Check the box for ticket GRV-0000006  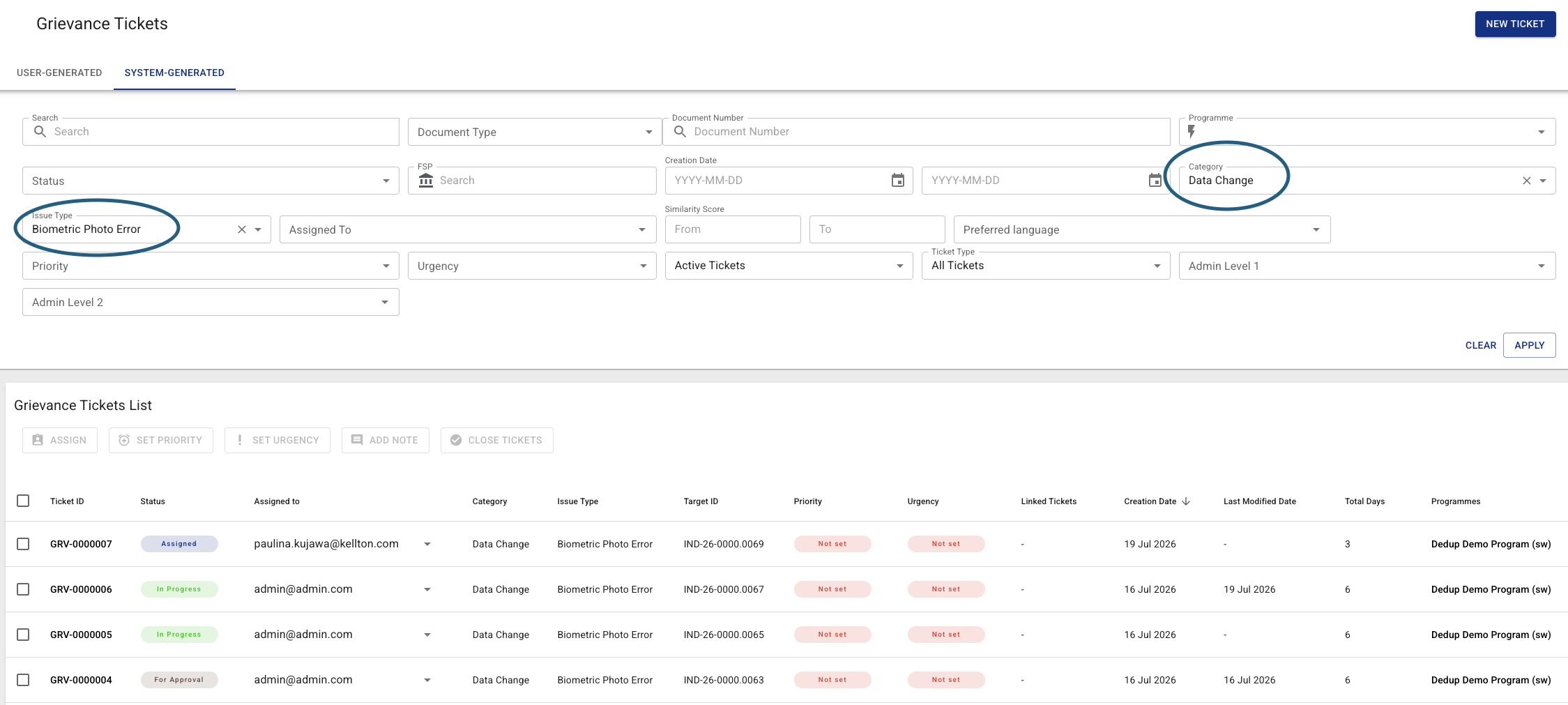23,589
